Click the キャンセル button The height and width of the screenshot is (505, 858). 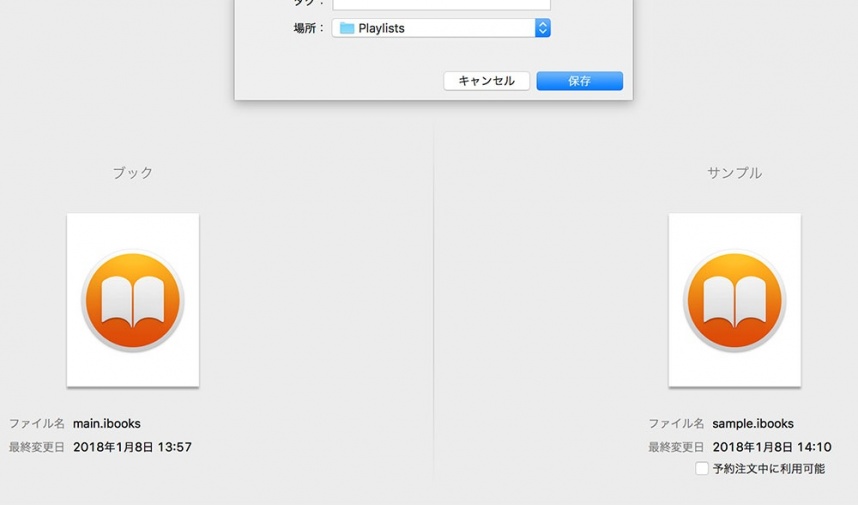pos(486,81)
